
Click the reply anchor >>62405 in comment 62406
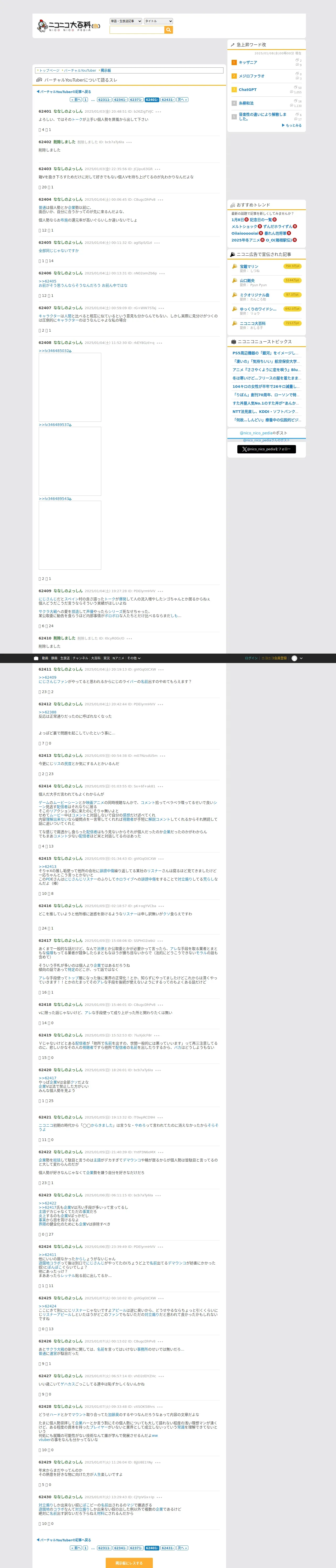click(x=48, y=281)
